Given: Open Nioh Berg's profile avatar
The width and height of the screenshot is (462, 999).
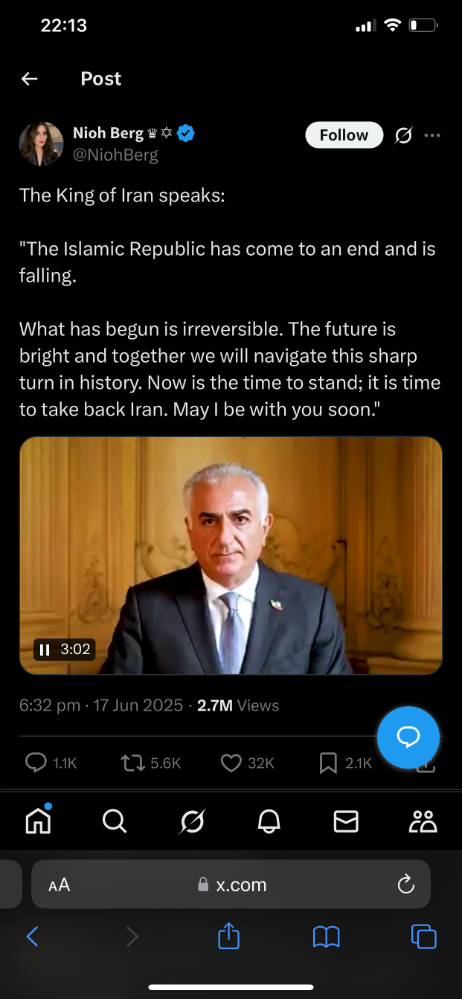Looking at the screenshot, I should pyautogui.click(x=41, y=144).
